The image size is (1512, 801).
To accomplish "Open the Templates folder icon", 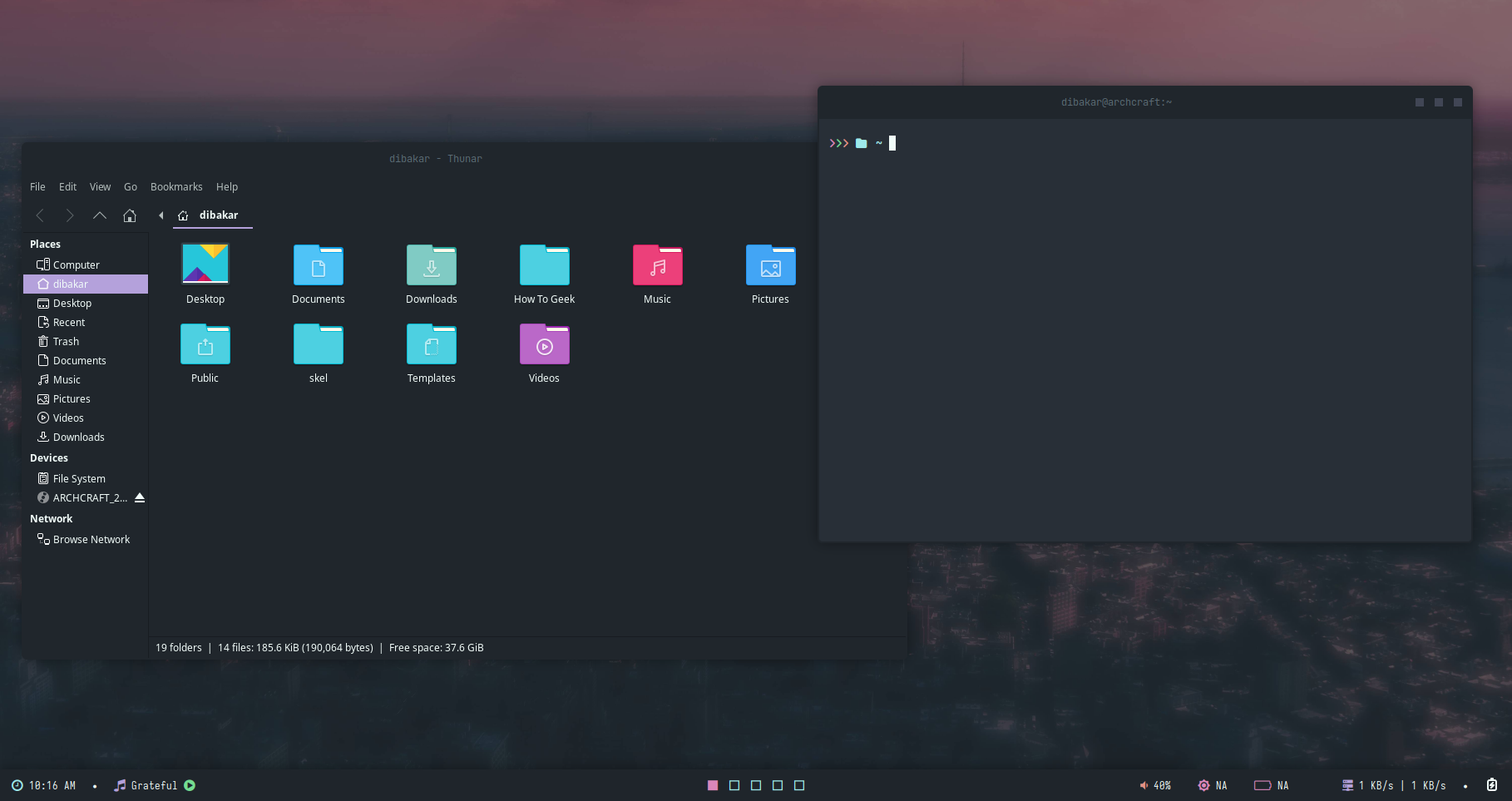I will click(432, 344).
